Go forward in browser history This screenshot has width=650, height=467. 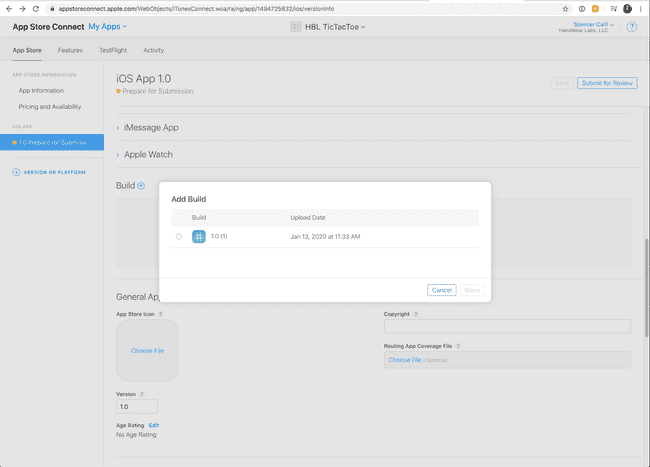(22, 9)
